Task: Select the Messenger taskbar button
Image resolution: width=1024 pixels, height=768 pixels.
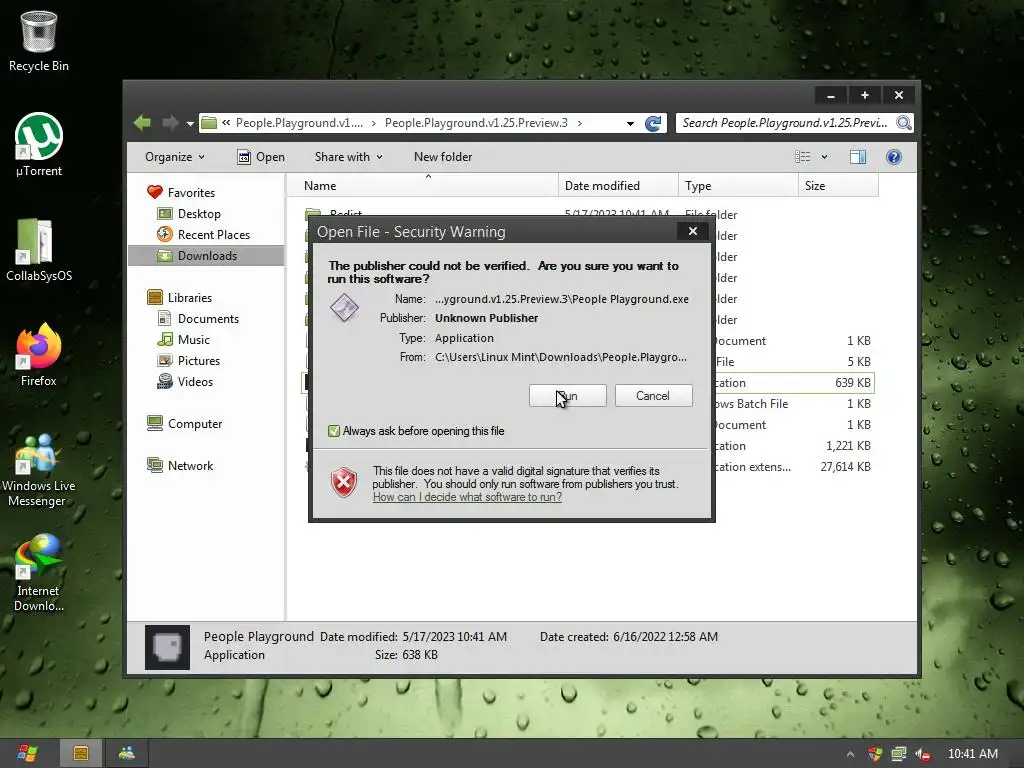Action: point(127,753)
